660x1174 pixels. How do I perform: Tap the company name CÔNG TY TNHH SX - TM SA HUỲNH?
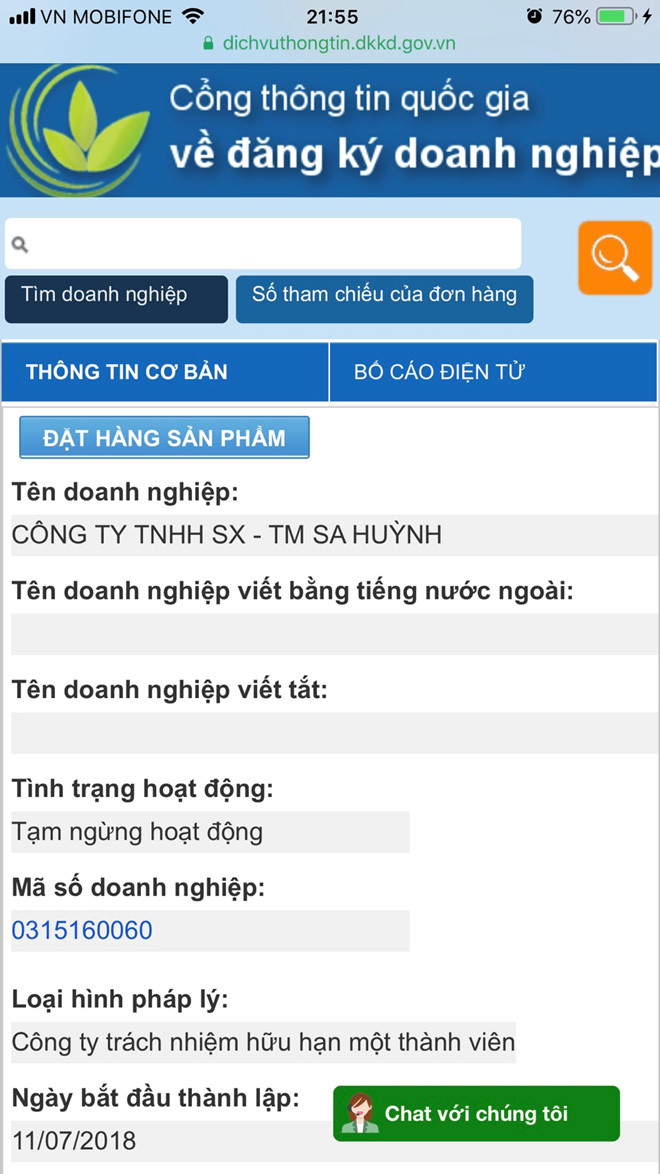[226, 535]
